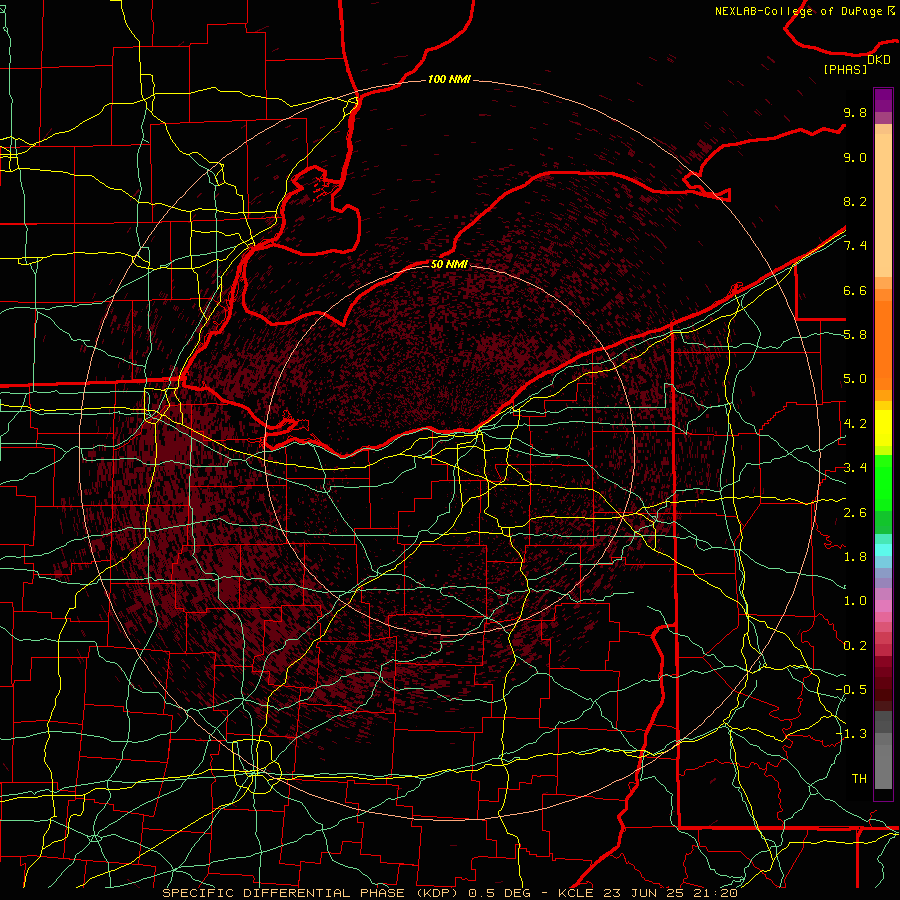
Task: Click the -1.3 legend value
Action: 851,734
